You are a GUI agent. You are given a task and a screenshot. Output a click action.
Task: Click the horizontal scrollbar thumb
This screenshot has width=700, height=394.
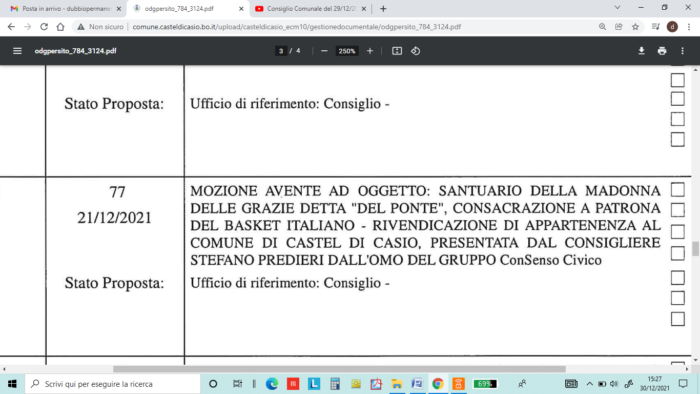(339, 369)
